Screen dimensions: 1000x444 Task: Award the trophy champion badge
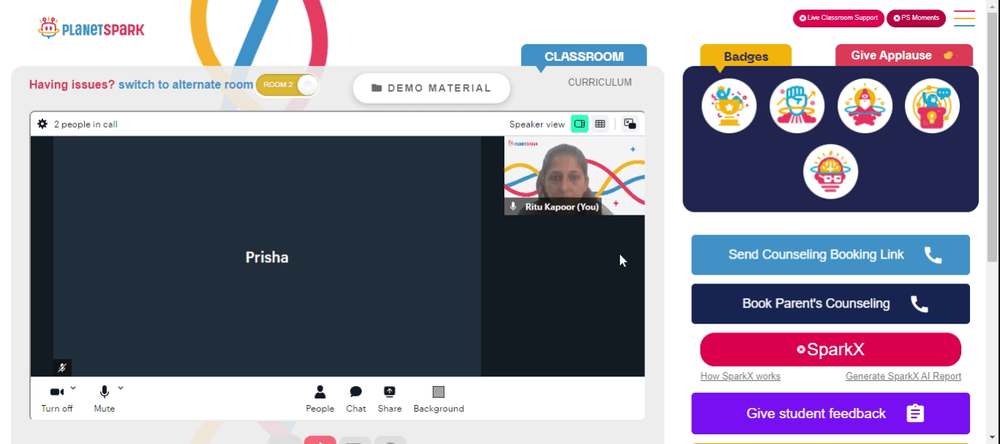coord(729,106)
